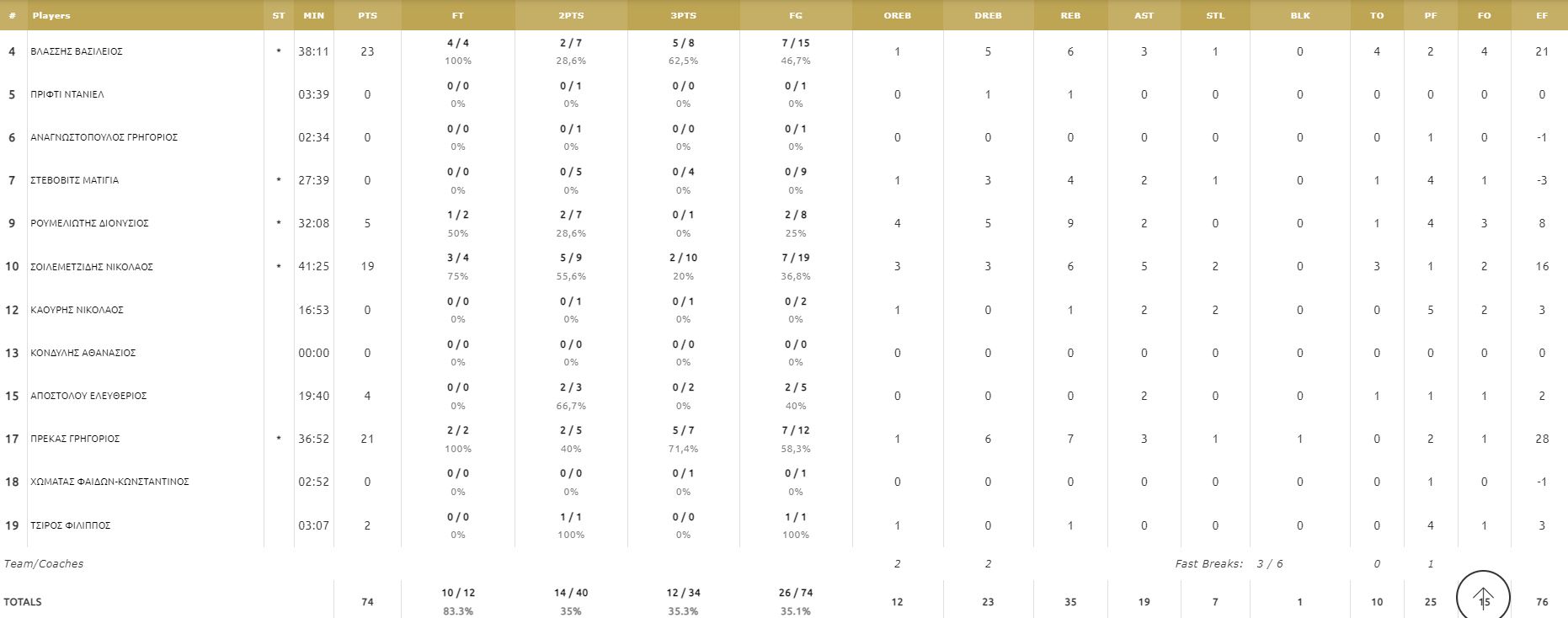Click the Team/Coaches row label
This screenshot has height=618, width=1568.
coord(44,564)
